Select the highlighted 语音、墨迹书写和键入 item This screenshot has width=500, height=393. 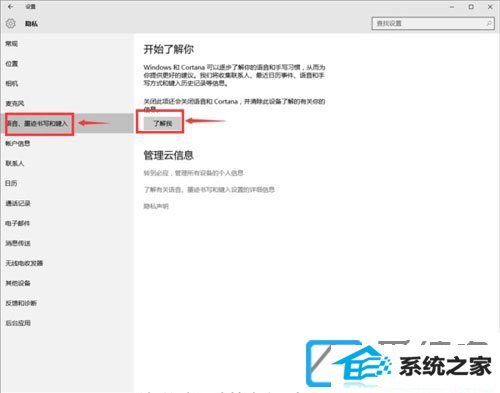coord(67,123)
